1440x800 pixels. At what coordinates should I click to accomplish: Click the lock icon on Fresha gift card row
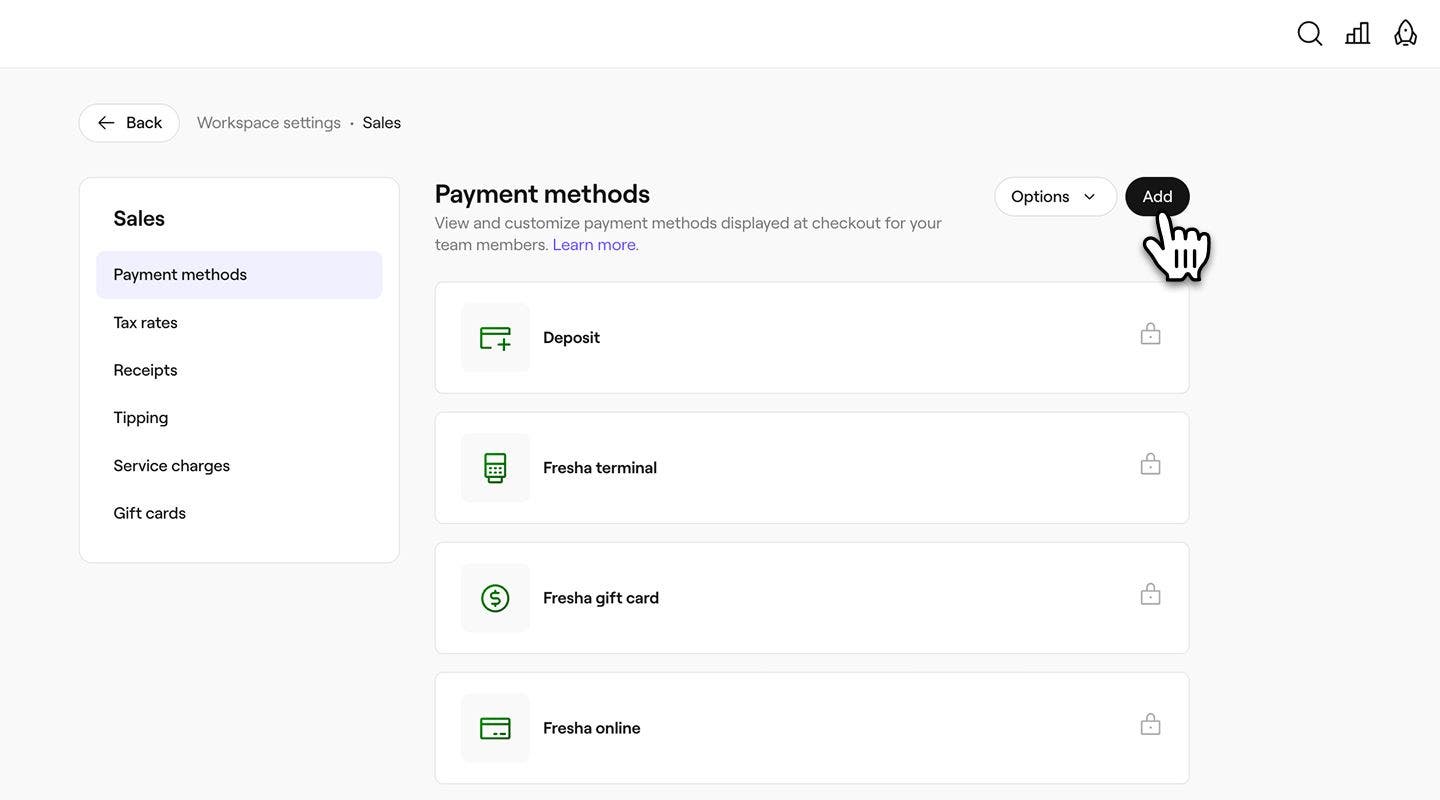tap(1151, 594)
